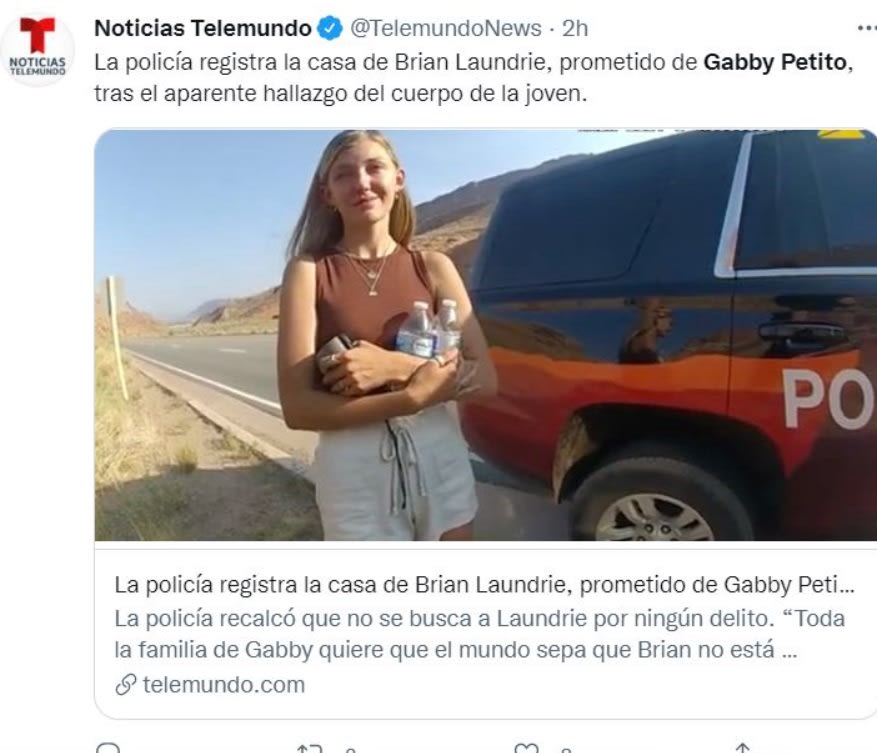Retweet this post using the arrows icon

(x=309, y=749)
